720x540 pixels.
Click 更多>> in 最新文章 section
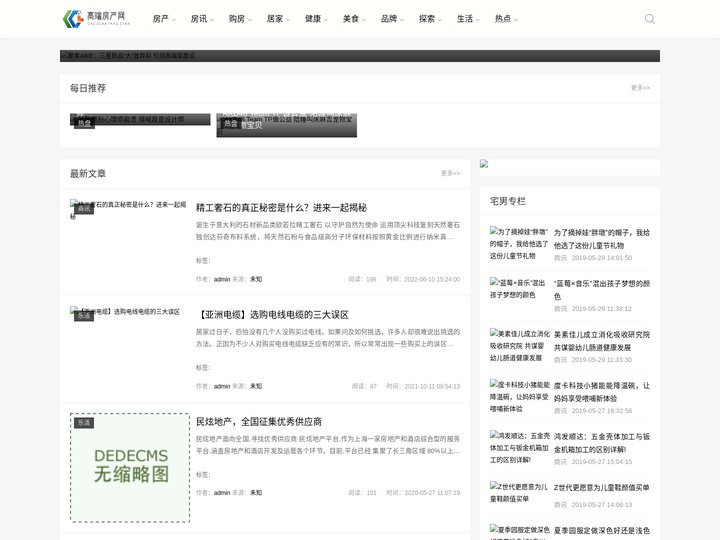coord(450,173)
